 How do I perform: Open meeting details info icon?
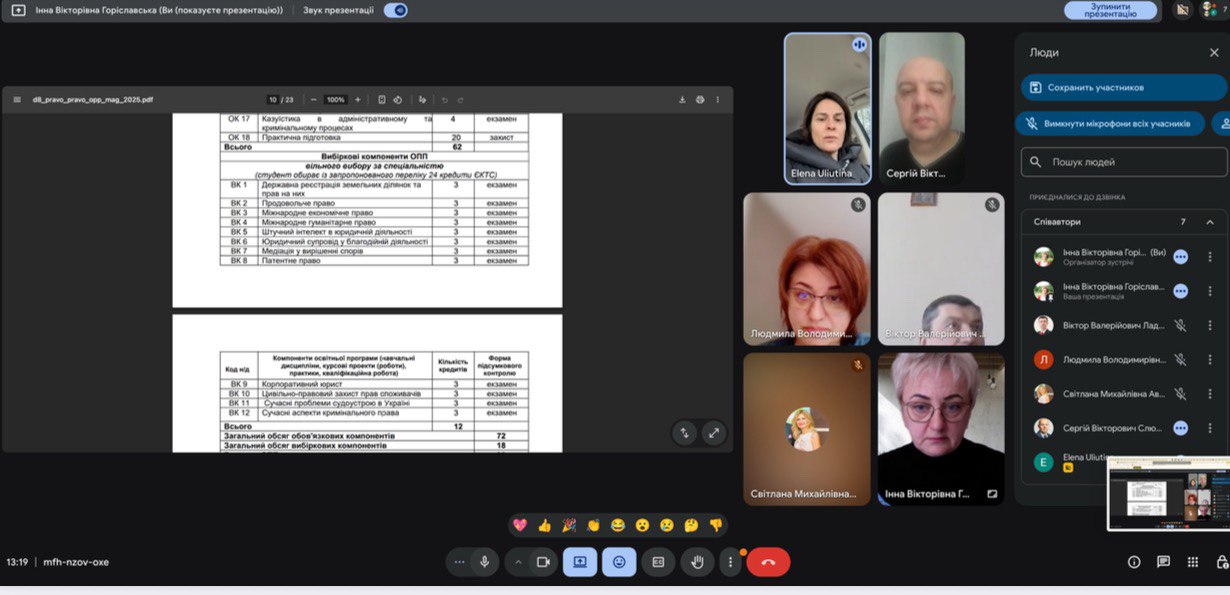(x=1134, y=562)
